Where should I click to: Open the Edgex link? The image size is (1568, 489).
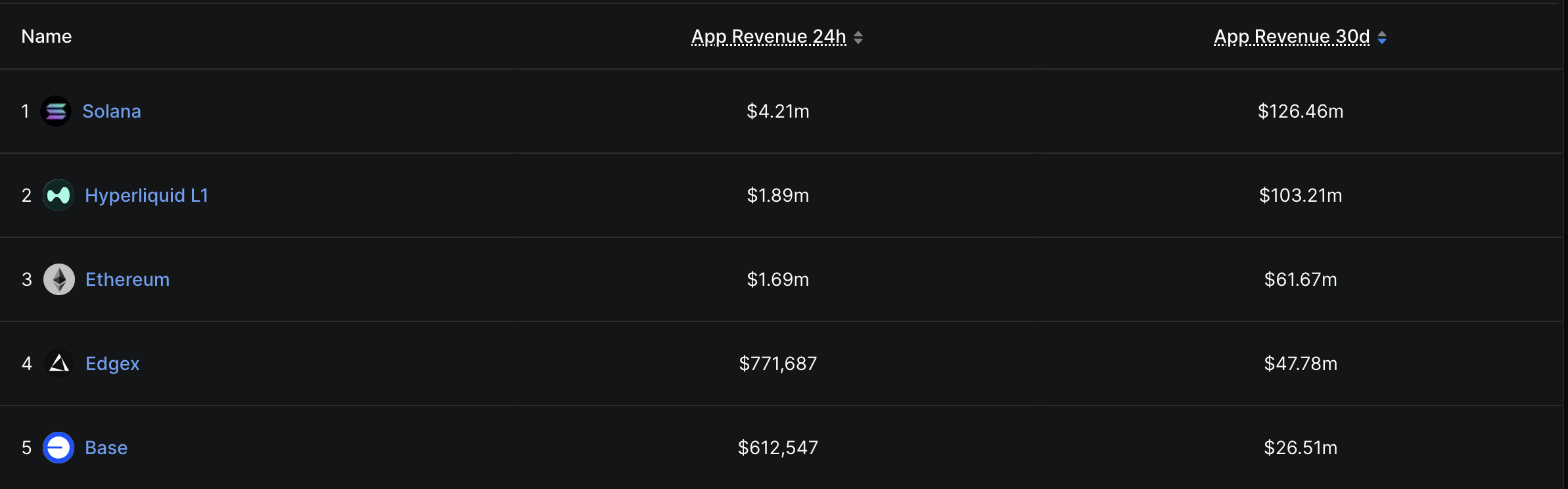click(112, 363)
